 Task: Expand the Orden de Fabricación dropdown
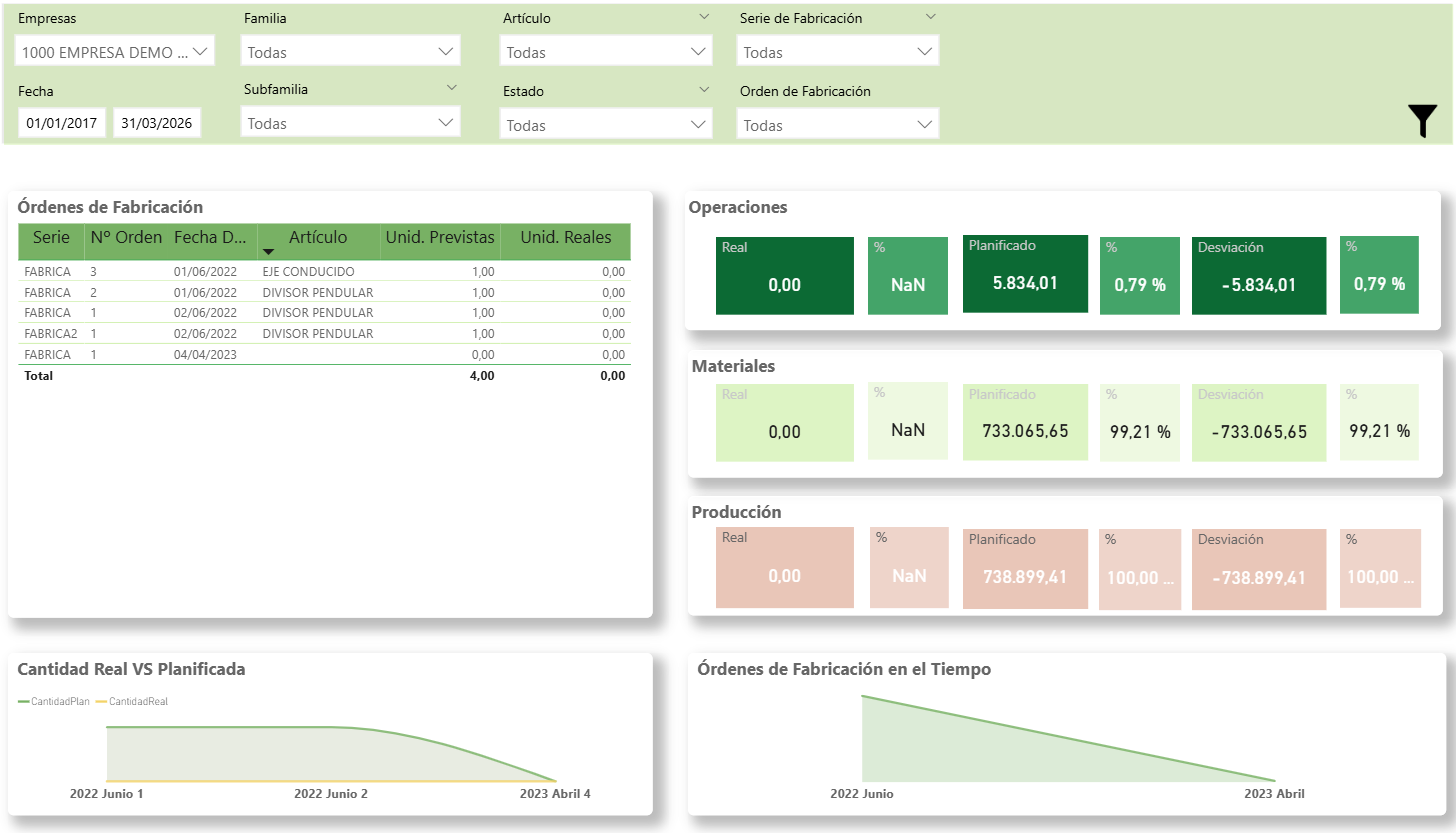tap(837, 125)
